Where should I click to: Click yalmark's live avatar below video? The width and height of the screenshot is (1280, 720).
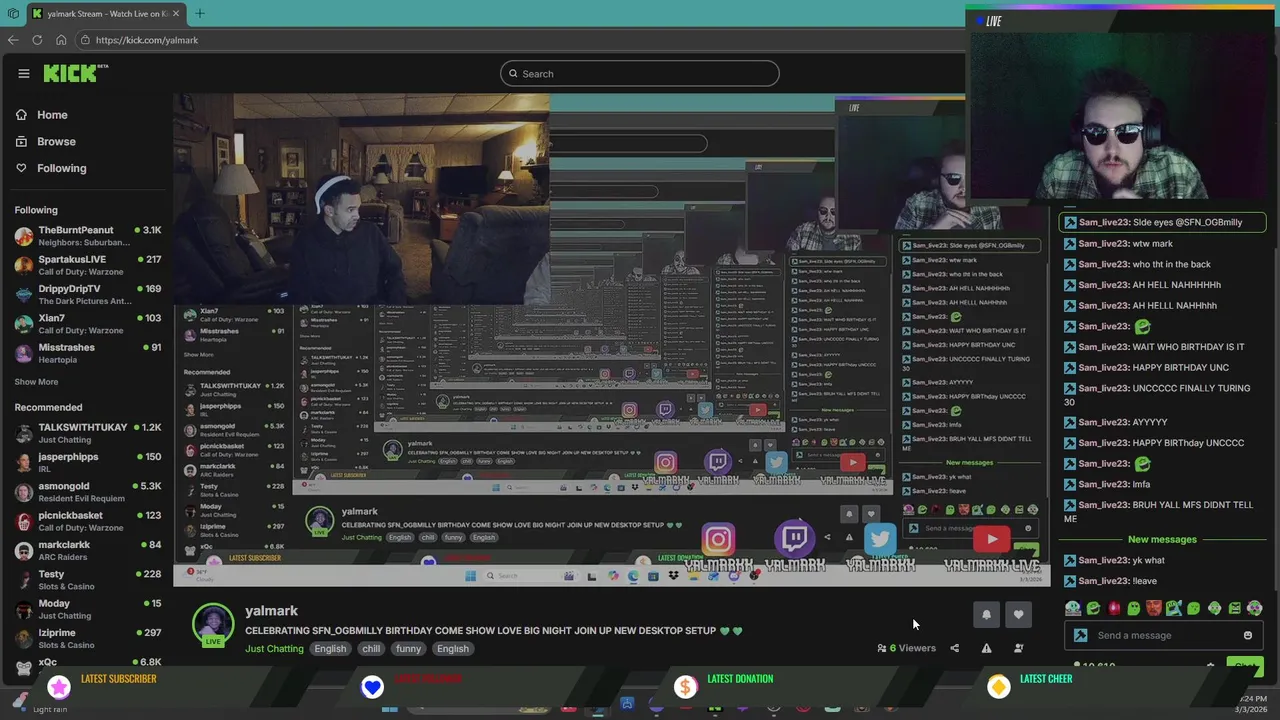[x=212, y=625]
